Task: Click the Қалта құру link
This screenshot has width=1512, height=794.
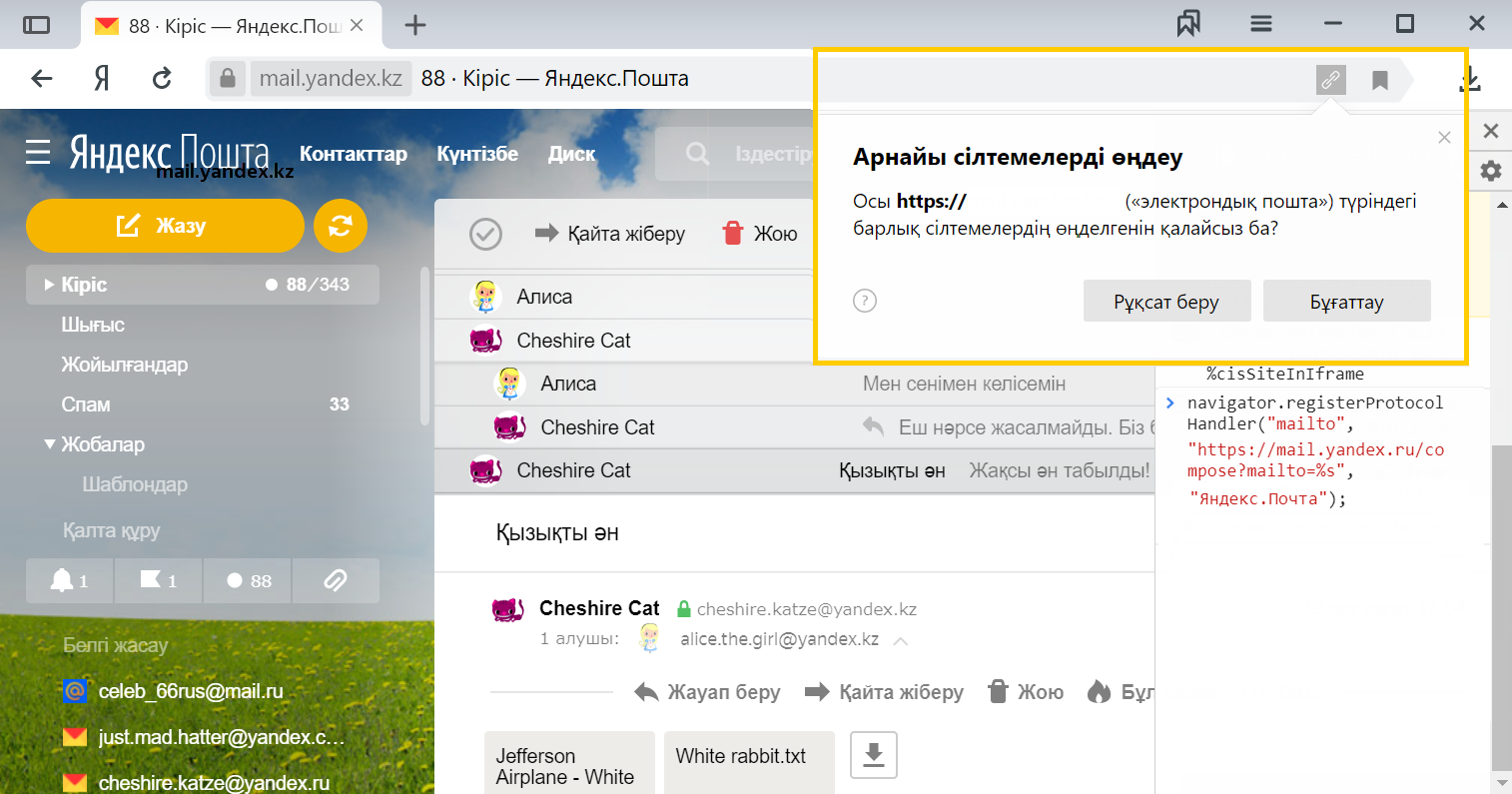Action: point(112,530)
